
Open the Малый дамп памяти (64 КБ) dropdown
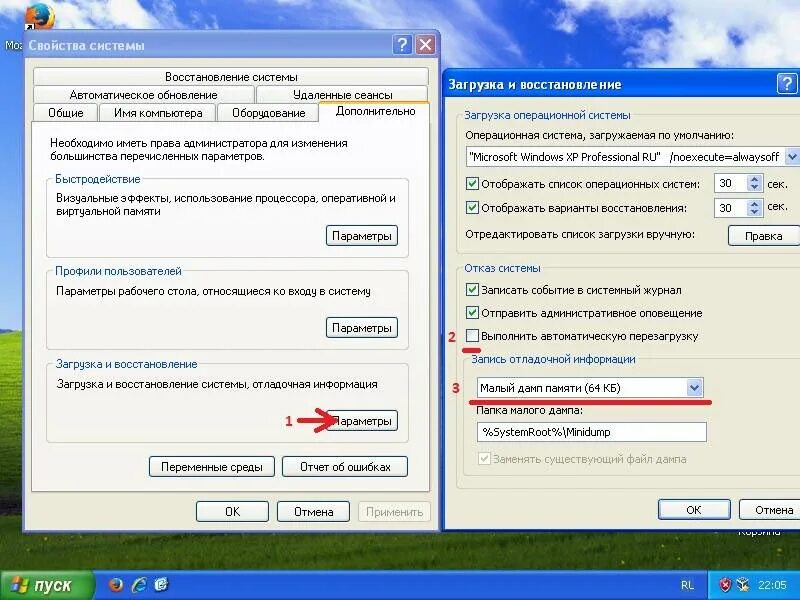(x=694, y=388)
